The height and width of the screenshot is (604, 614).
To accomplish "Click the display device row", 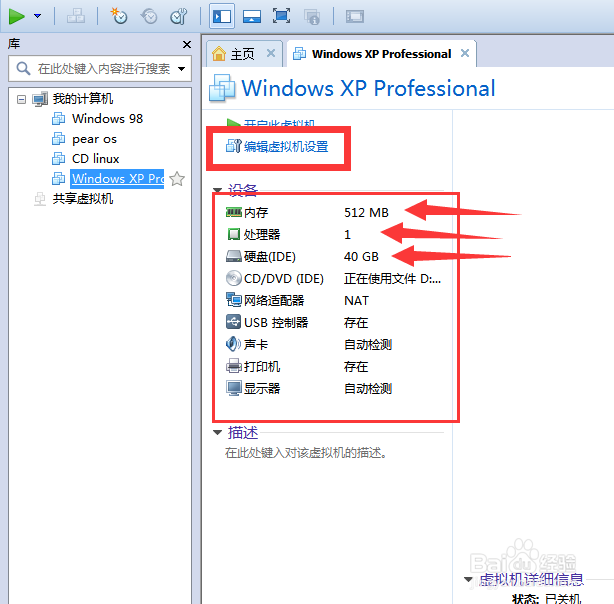I will click(335, 388).
